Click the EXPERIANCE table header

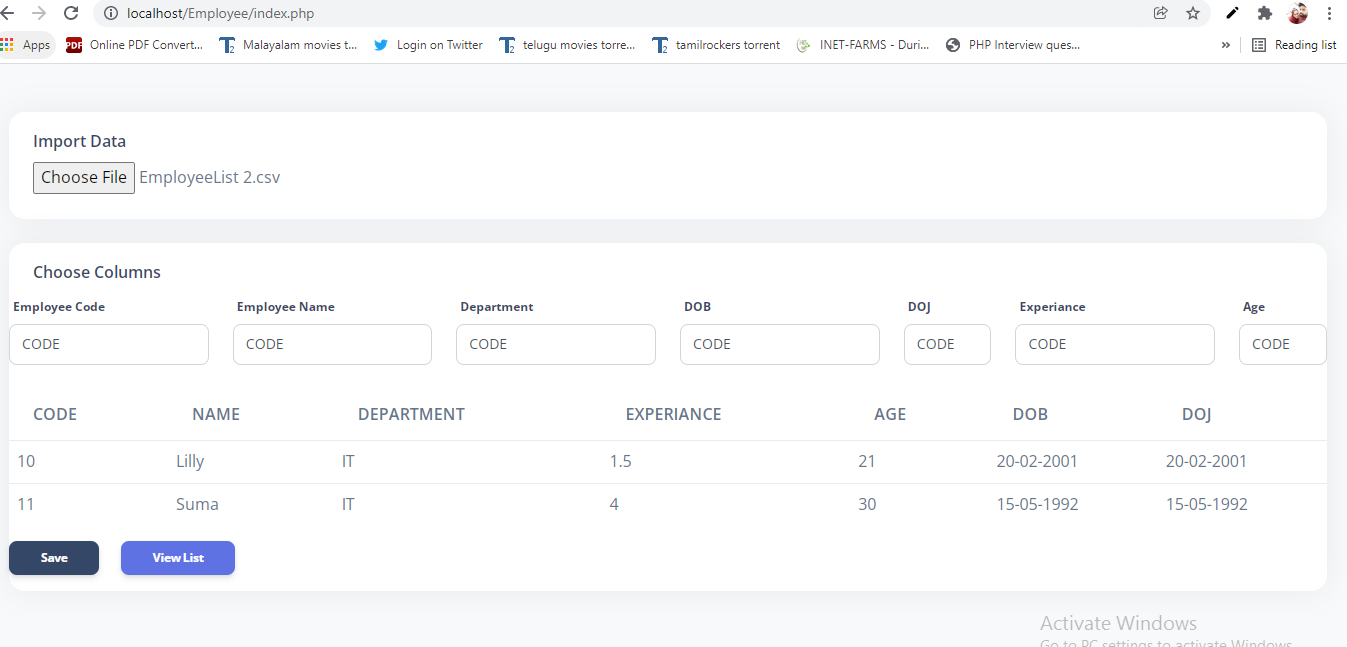(673, 414)
